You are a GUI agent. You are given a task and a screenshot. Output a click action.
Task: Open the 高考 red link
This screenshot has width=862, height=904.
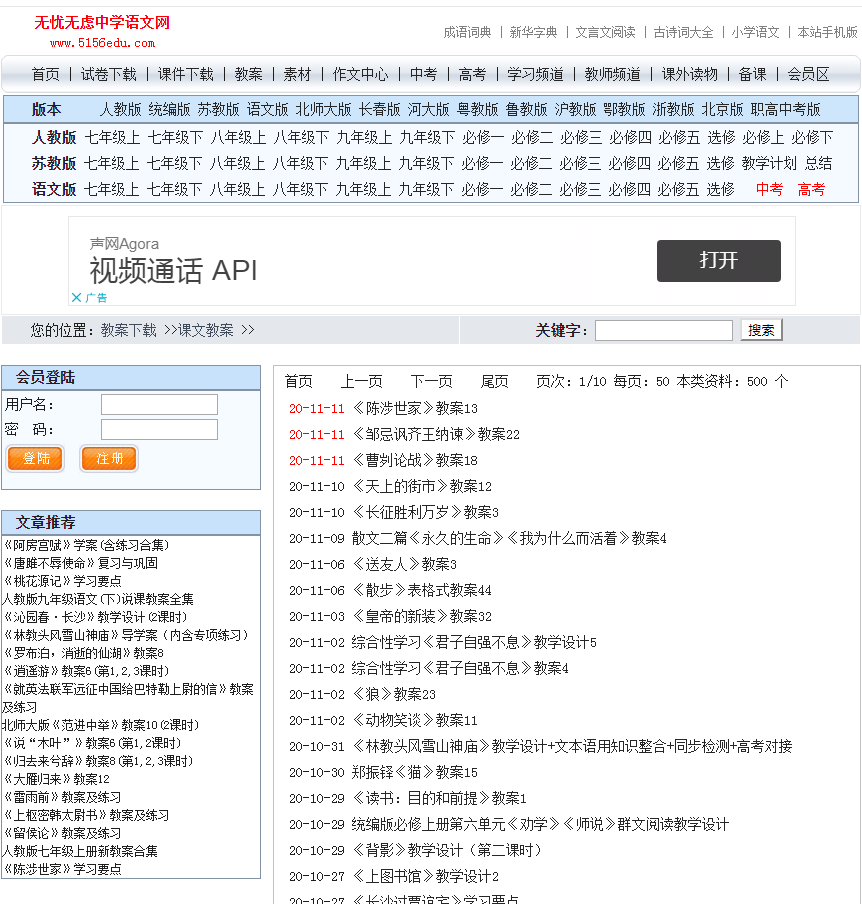click(811, 187)
